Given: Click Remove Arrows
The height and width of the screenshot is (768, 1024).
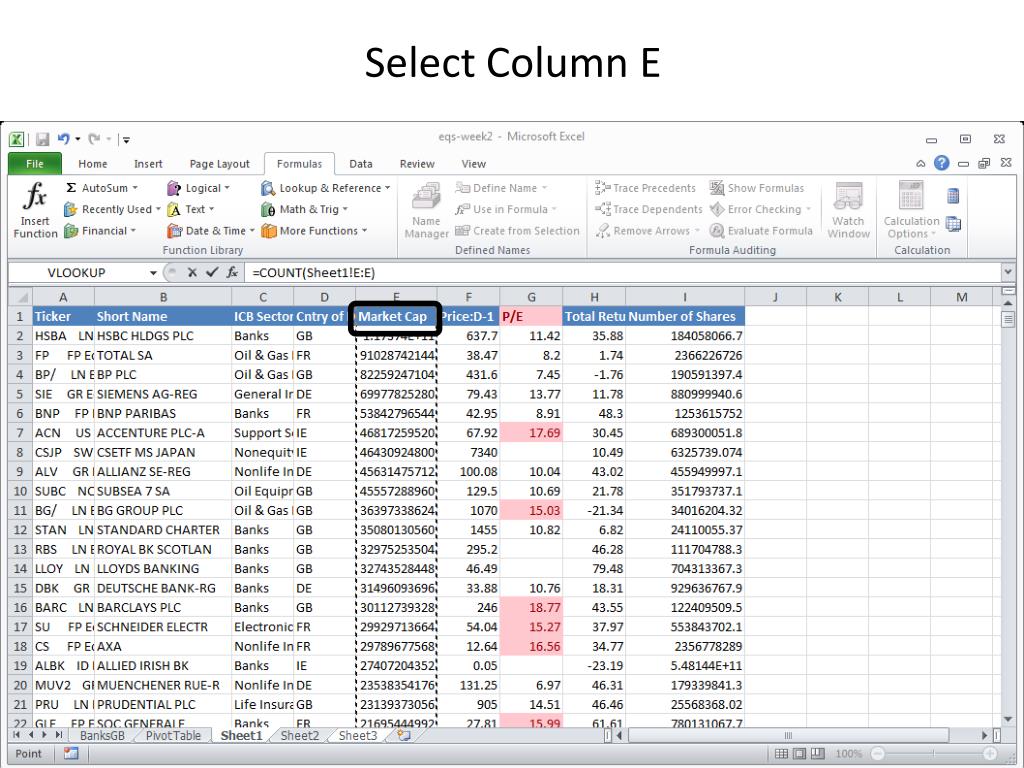Looking at the screenshot, I should click(647, 231).
